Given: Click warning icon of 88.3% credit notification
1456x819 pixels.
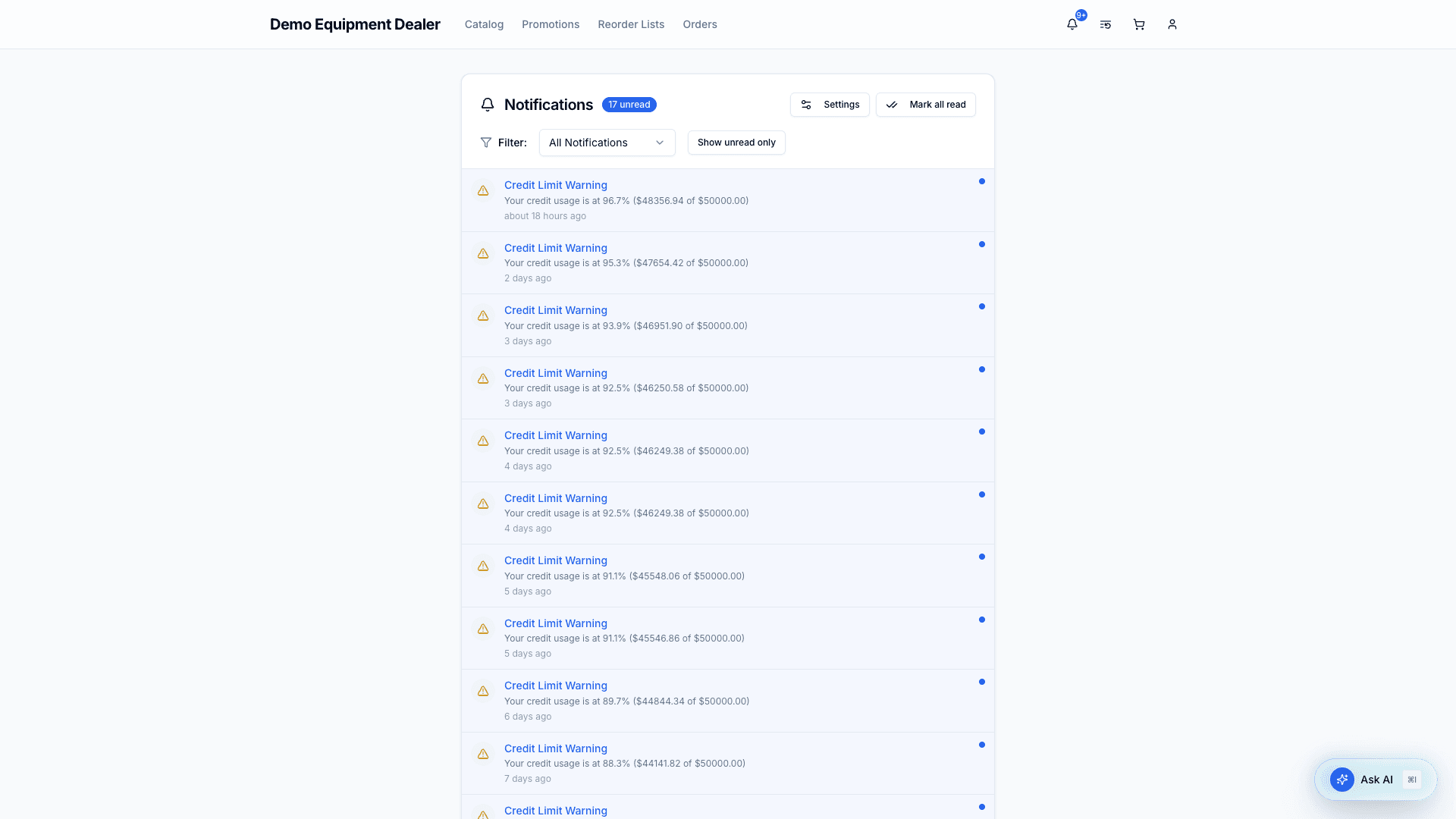Looking at the screenshot, I should click(x=483, y=754).
